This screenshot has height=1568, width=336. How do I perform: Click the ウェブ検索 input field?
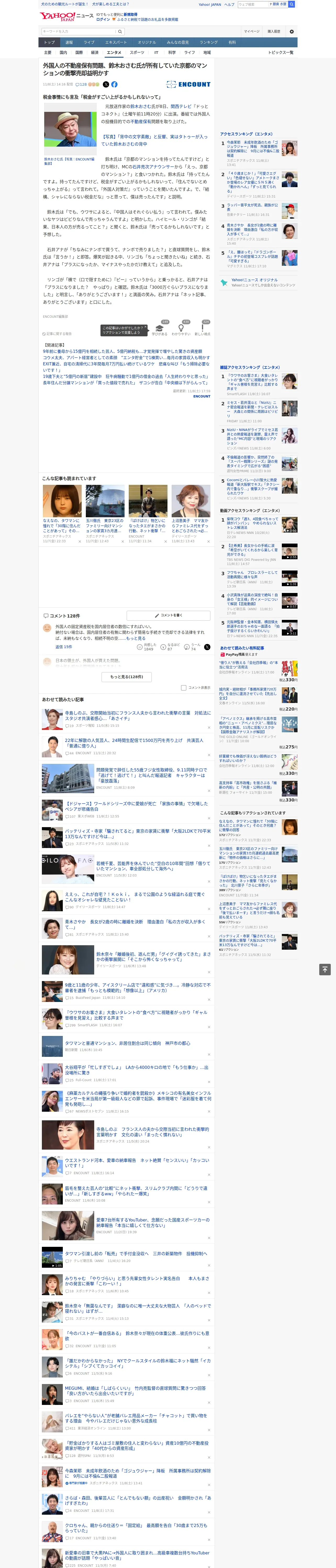coord(253,4)
